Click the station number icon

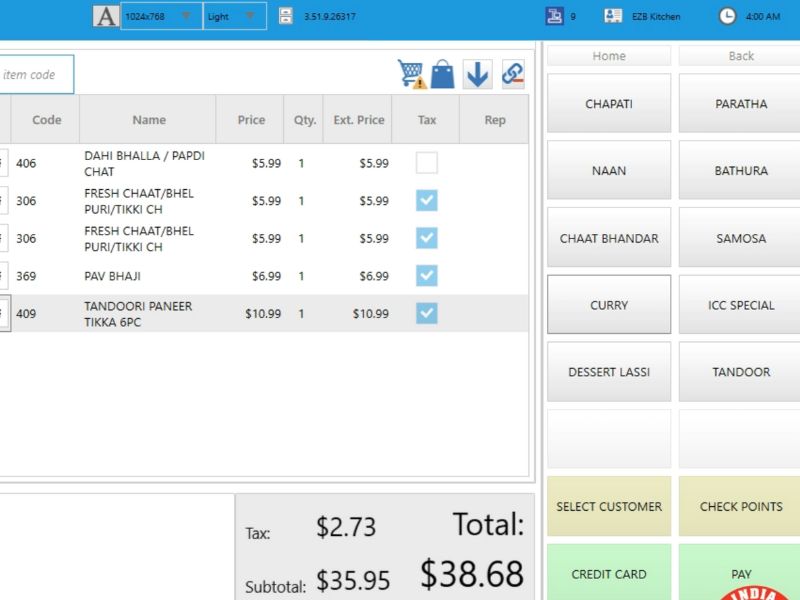(555, 16)
